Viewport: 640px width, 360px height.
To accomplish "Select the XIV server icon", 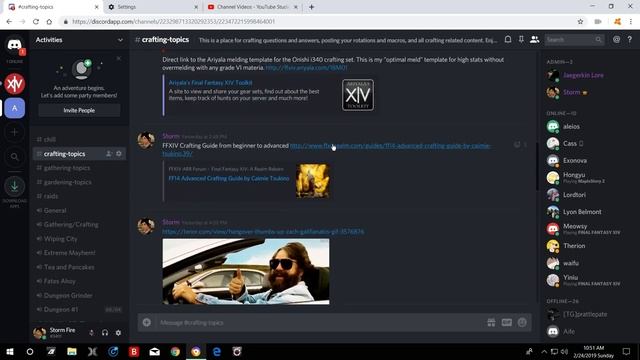I will [15, 84].
